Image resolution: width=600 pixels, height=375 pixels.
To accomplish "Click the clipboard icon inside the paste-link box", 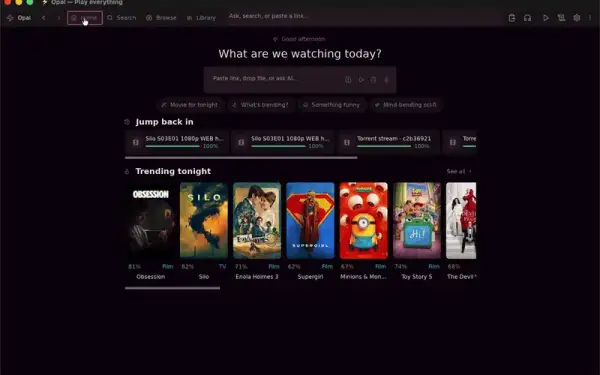I will pos(373,80).
